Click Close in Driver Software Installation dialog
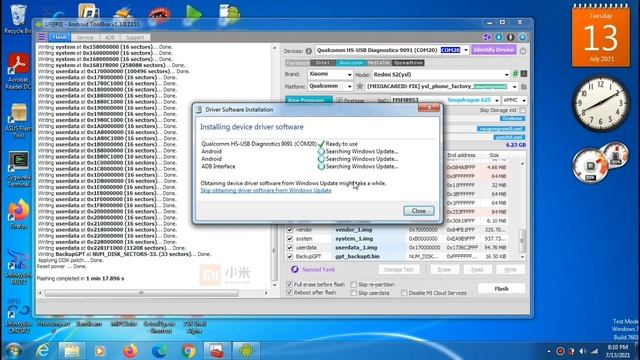640x360 pixels. point(418,211)
